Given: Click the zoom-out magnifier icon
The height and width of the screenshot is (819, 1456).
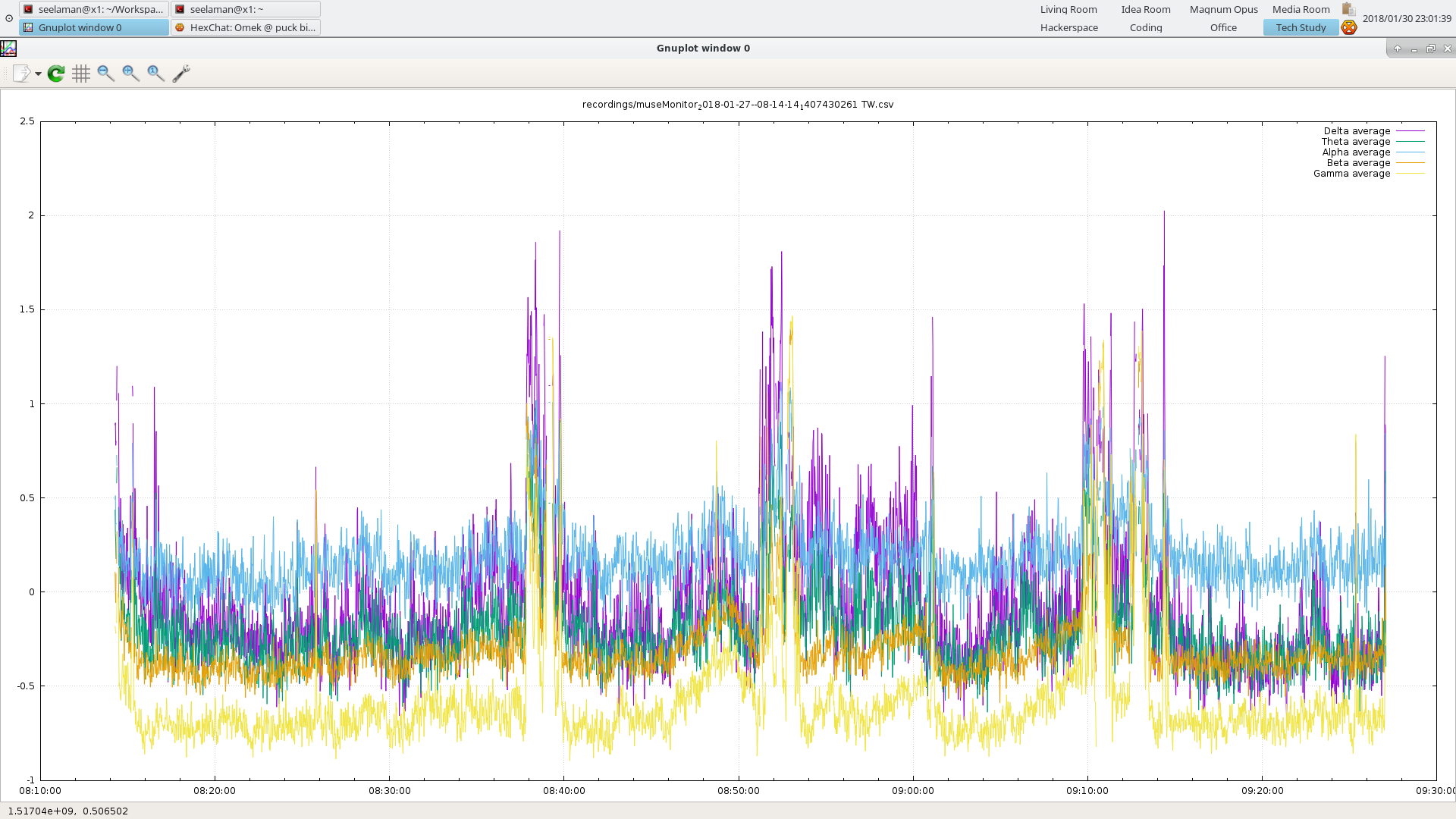Looking at the screenshot, I should [106, 74].
